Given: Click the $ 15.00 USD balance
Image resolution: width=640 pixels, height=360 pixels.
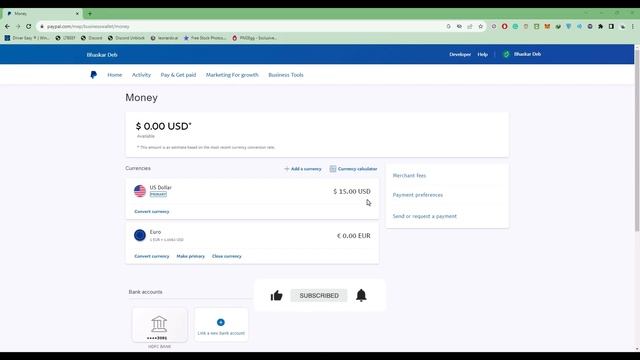Looking at the screenshot, I should point(352,191).
